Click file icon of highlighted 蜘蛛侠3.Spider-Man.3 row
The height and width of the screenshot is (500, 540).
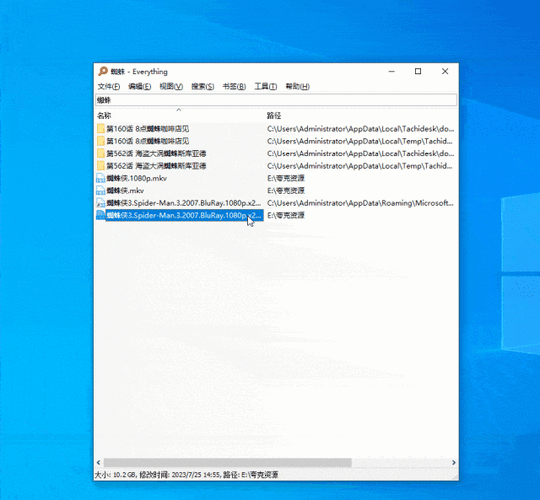(101, 215)
